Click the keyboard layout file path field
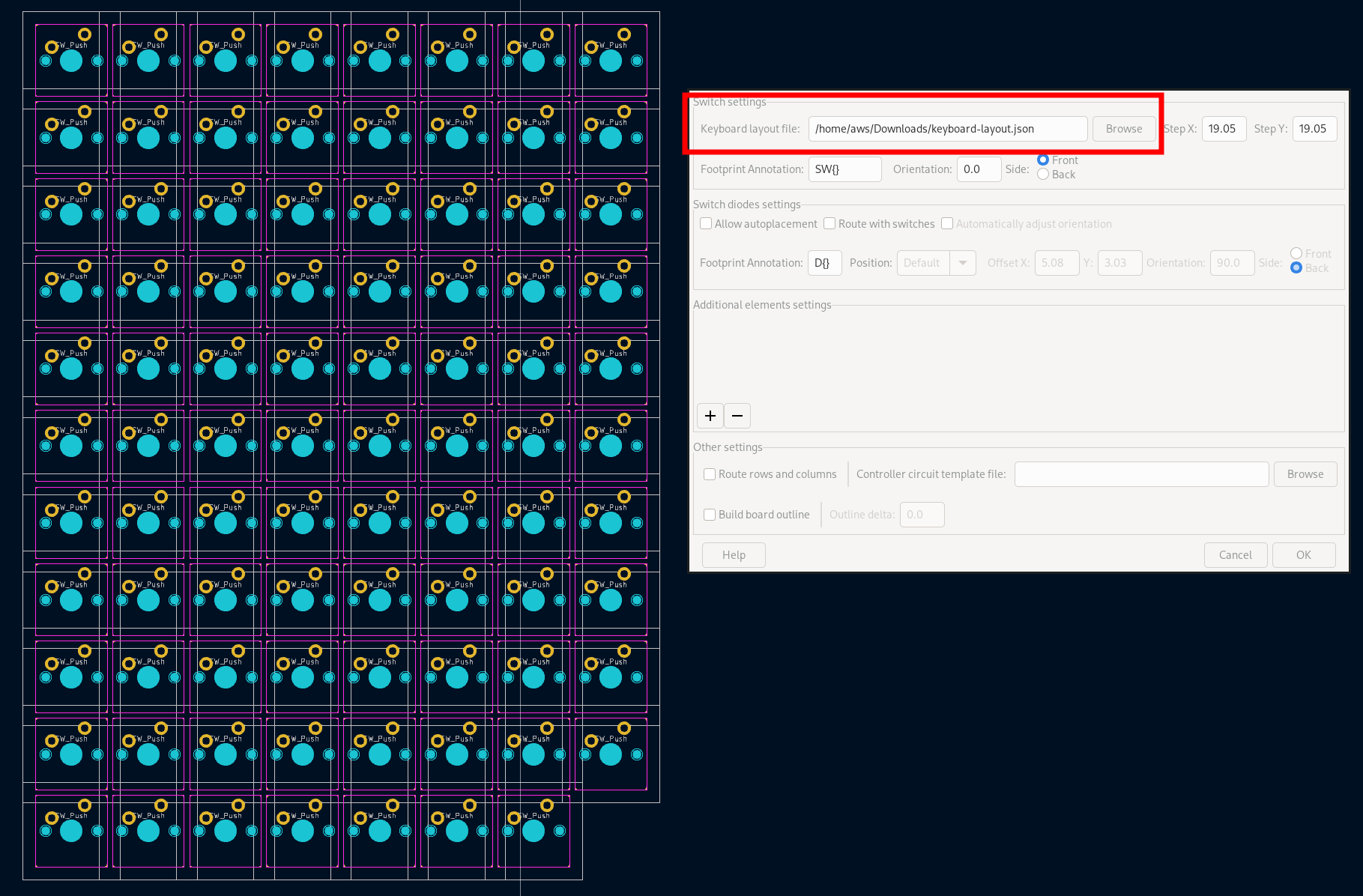 (x=948, y=129)
